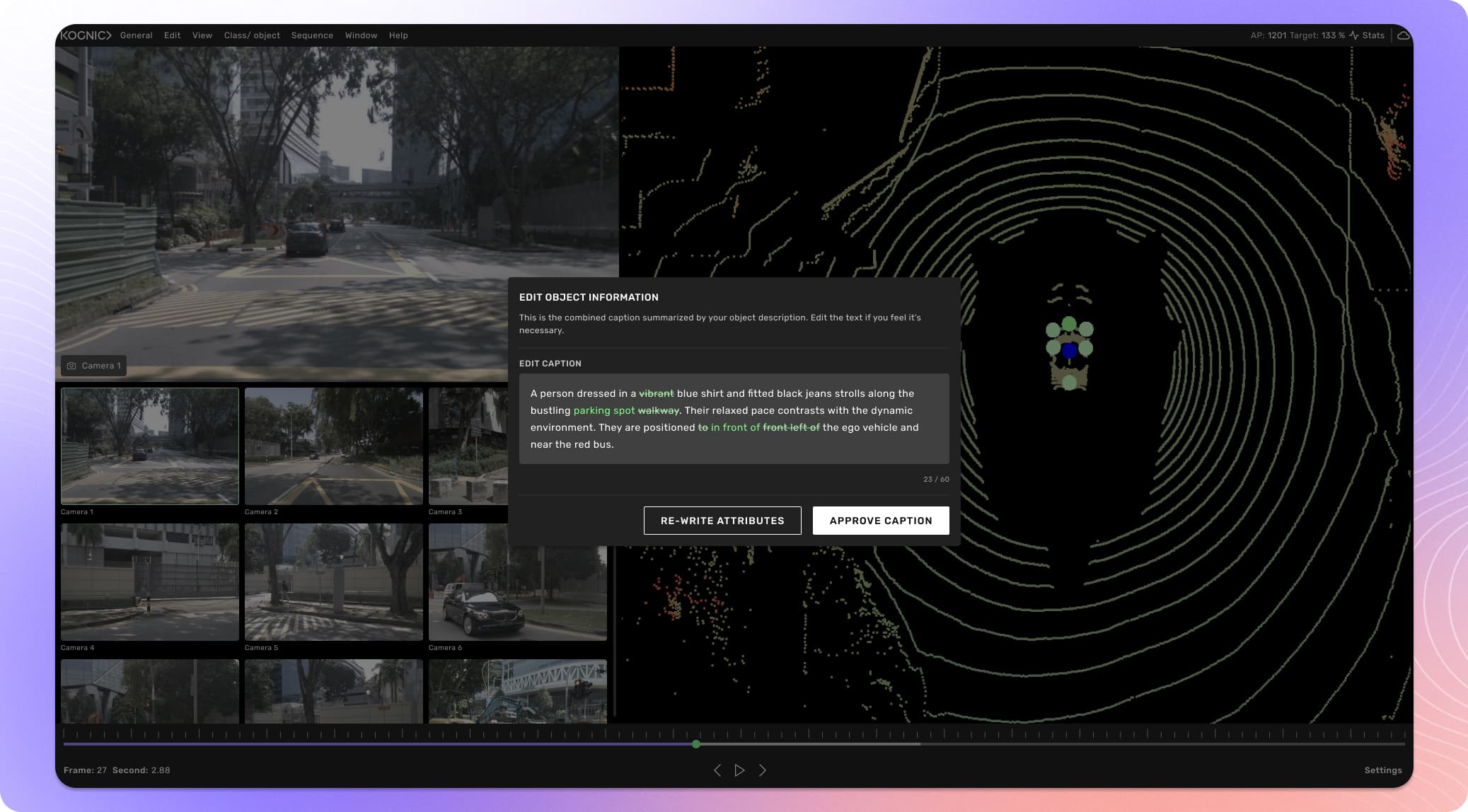The height and width of the screenshot is (812, 1468).
Task: Advance to next frame arrow
Action: click(x=762, y=770)
